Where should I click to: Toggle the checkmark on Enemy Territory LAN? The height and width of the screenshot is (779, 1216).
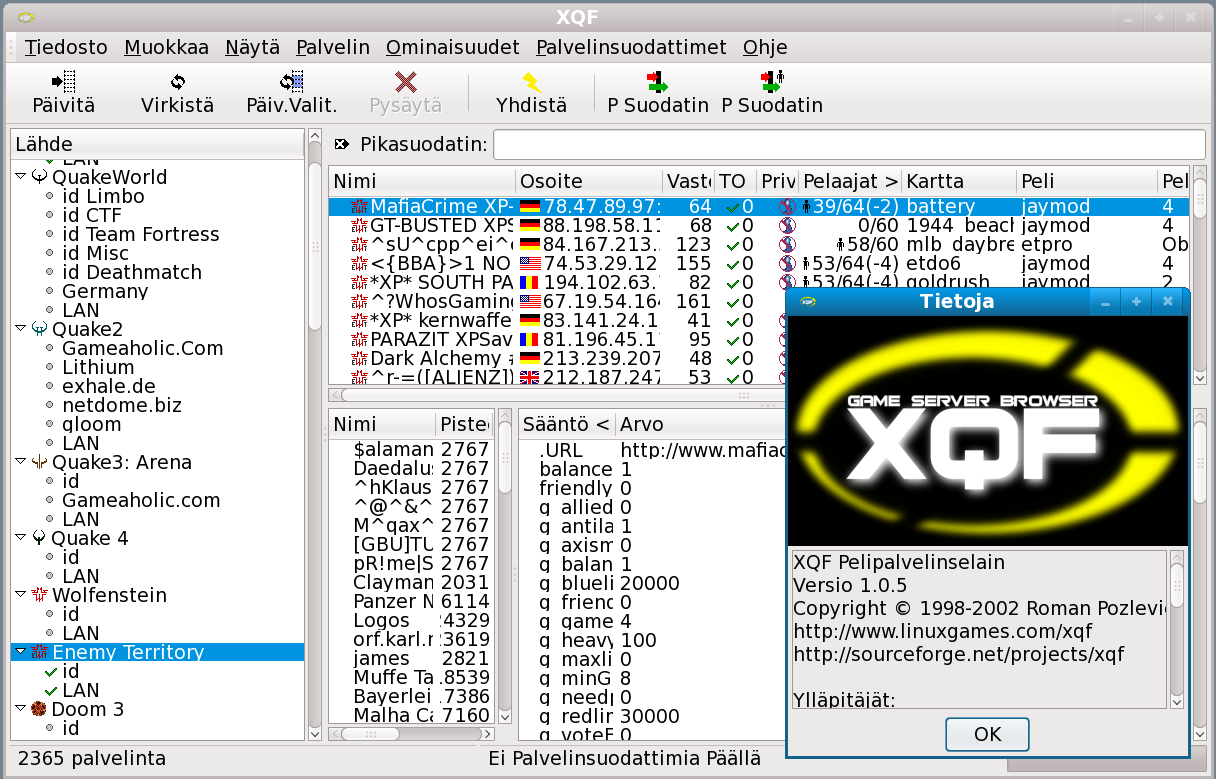pyautogui.click(x=48, y=691)
